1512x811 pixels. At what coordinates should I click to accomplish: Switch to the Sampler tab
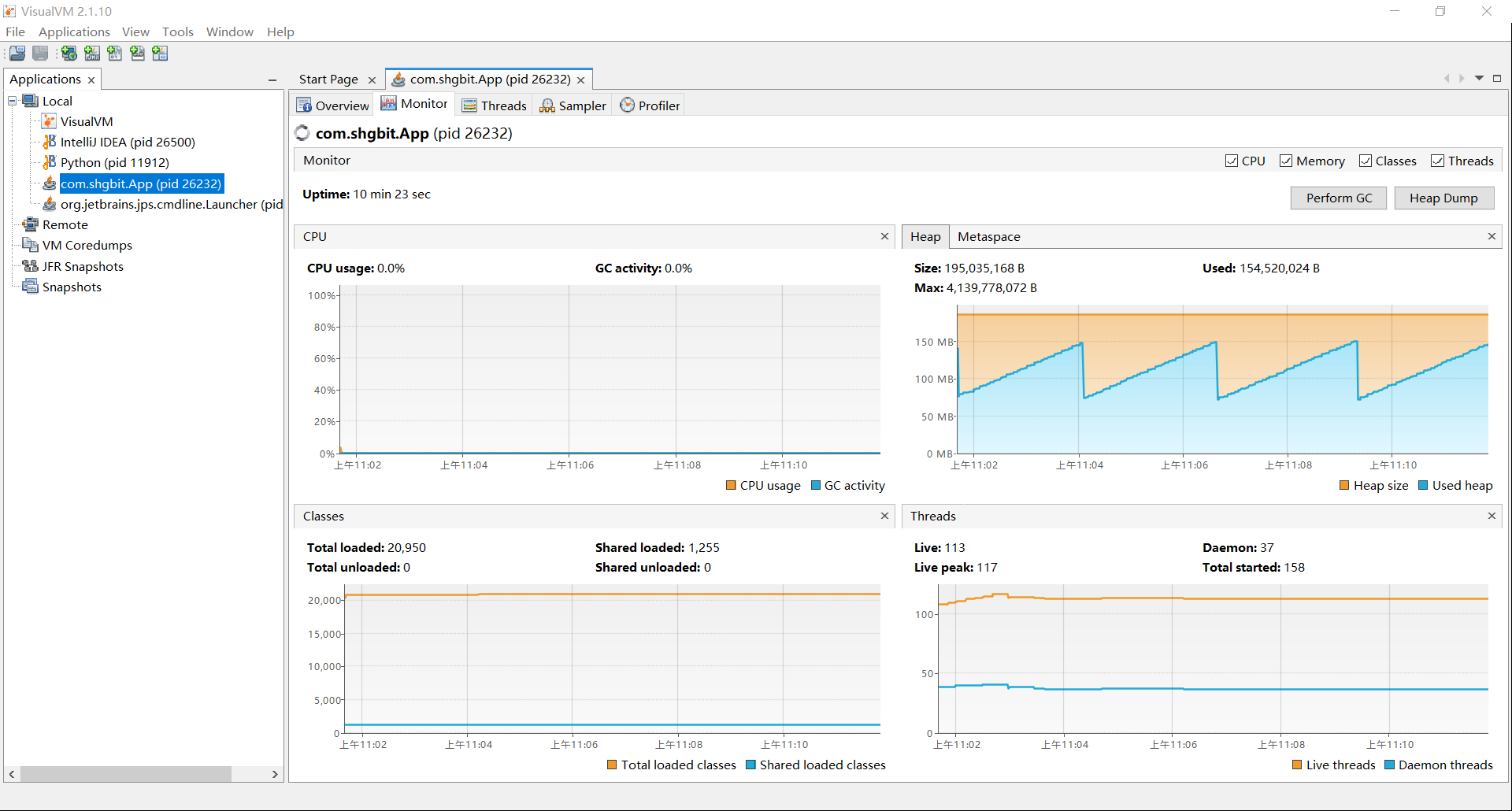point(573,106)
